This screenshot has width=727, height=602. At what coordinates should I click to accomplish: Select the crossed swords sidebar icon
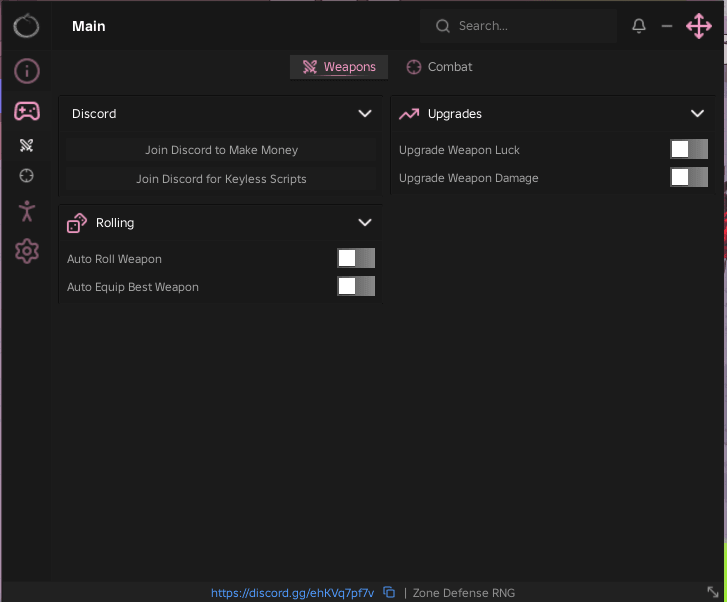point(26,146)
